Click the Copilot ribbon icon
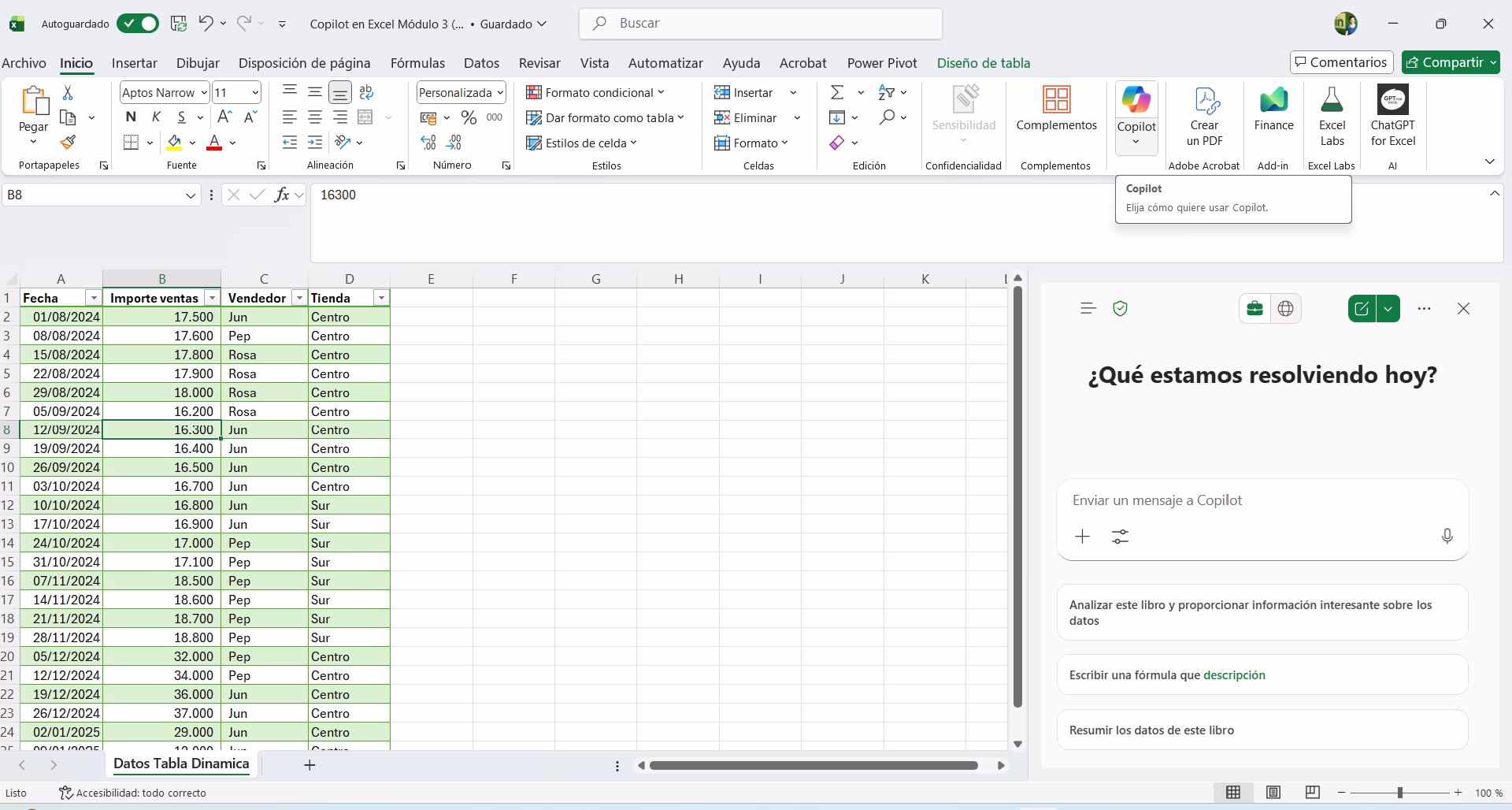1512x810 pixels. [1136, 100]
